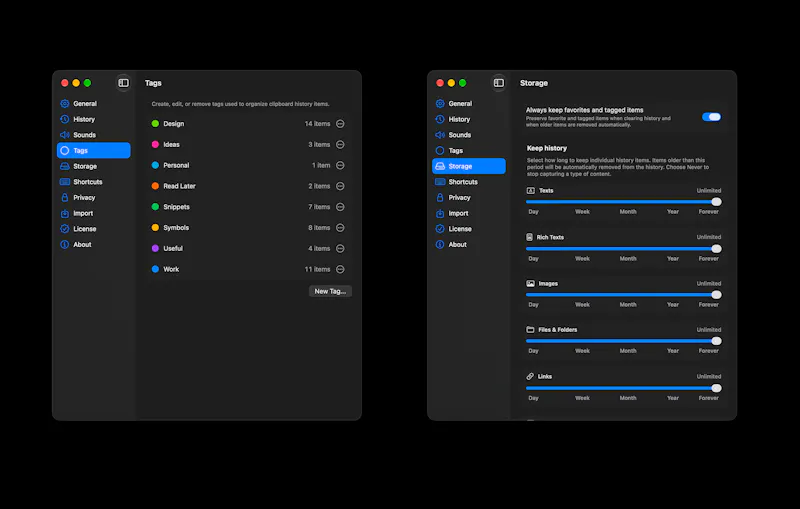The image size is (800, 509).
Task: Click the Rich Texts keep-history slider handle
Action: [x=716, y=249]
